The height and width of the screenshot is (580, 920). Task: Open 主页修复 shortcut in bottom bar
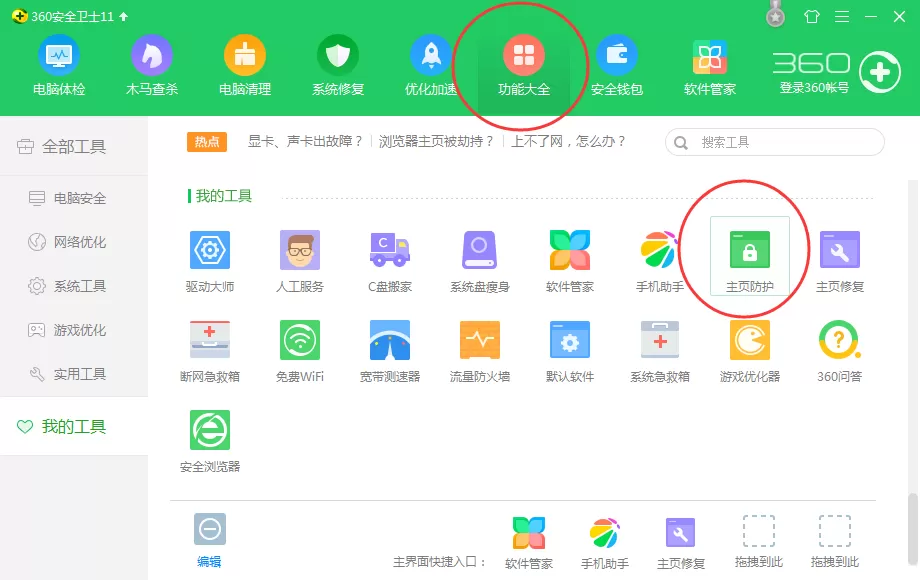coord(681,542)
